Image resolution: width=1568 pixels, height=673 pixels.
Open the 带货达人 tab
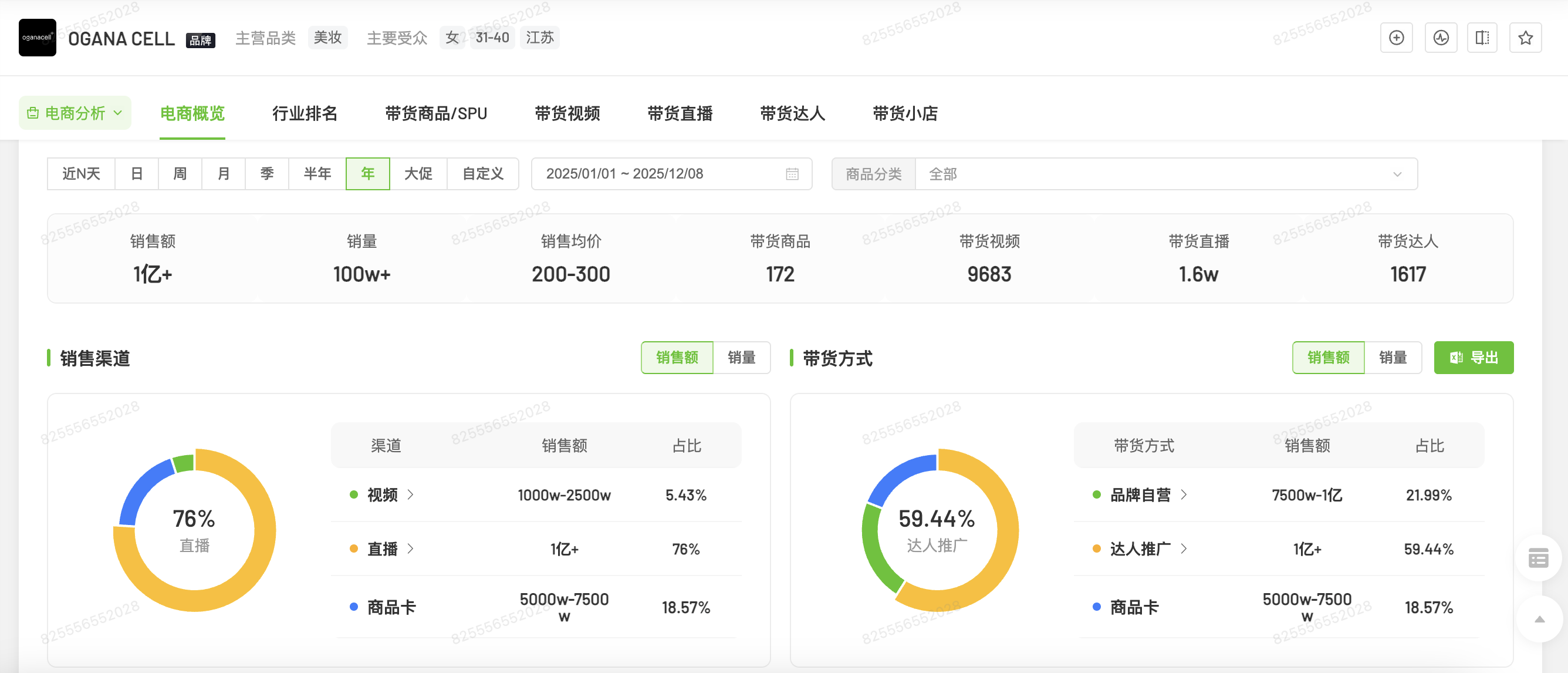[792, 114]
